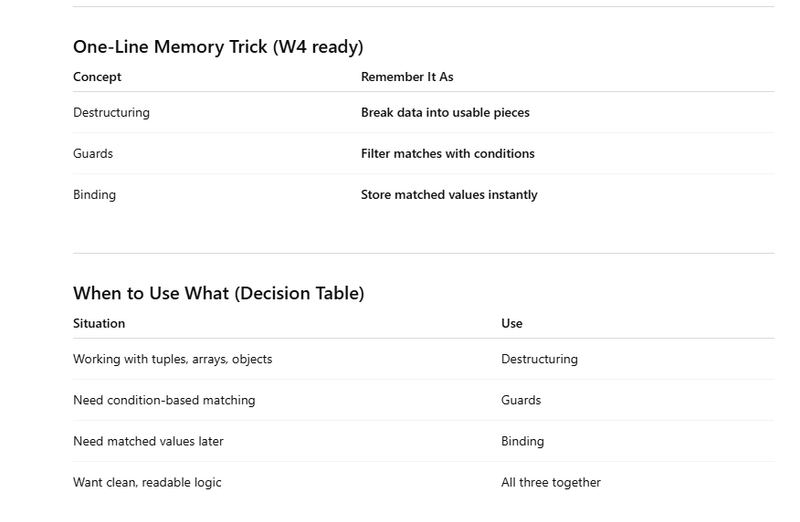Select "Guards" in the Concept column

93,154
